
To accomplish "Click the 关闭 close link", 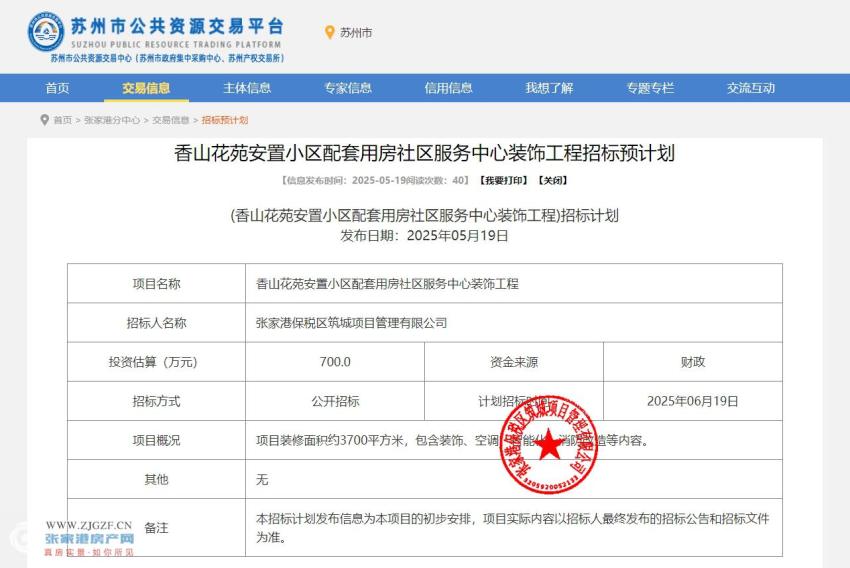I will 553,180.
